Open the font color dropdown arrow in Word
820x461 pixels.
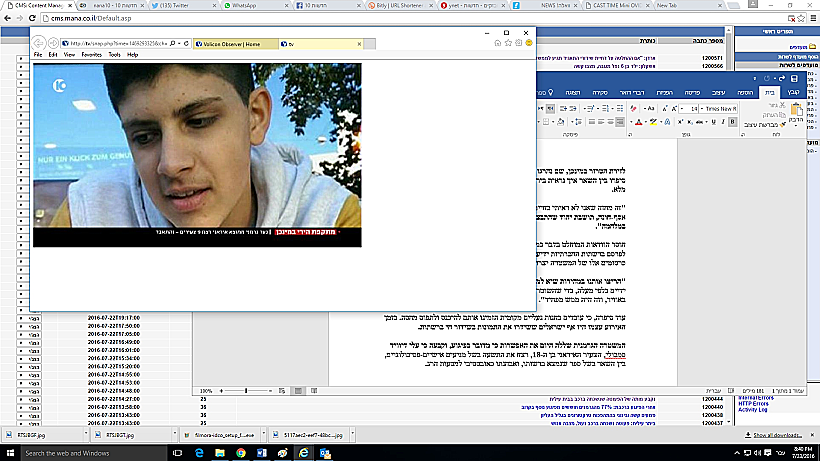click(x=631, y=122)
